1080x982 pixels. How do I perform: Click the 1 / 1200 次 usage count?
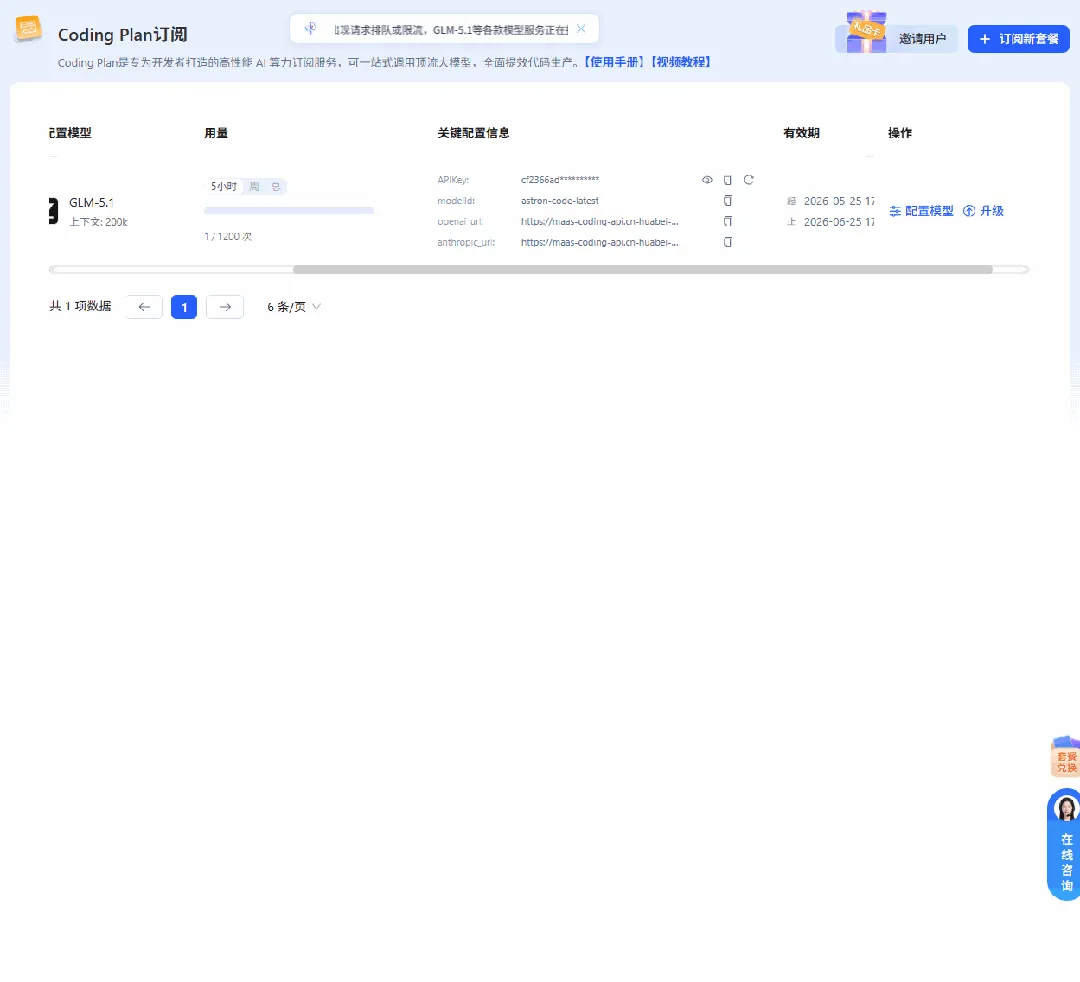tap(228, 236)
